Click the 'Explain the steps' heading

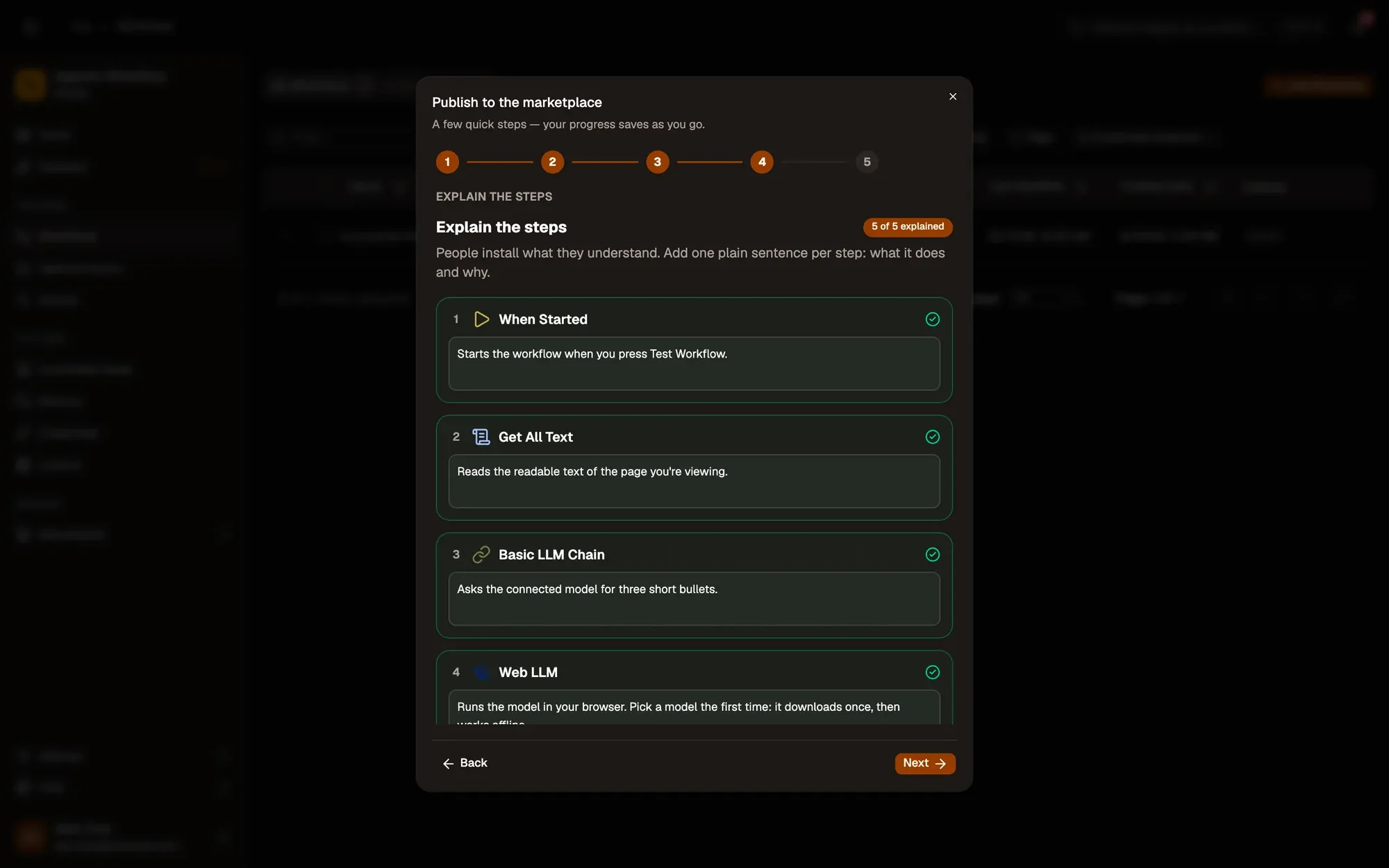click(x=501, y=227)
